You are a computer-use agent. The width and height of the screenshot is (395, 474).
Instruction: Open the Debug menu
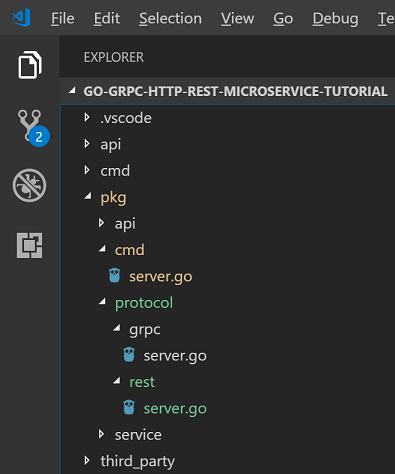coord(335,18)
